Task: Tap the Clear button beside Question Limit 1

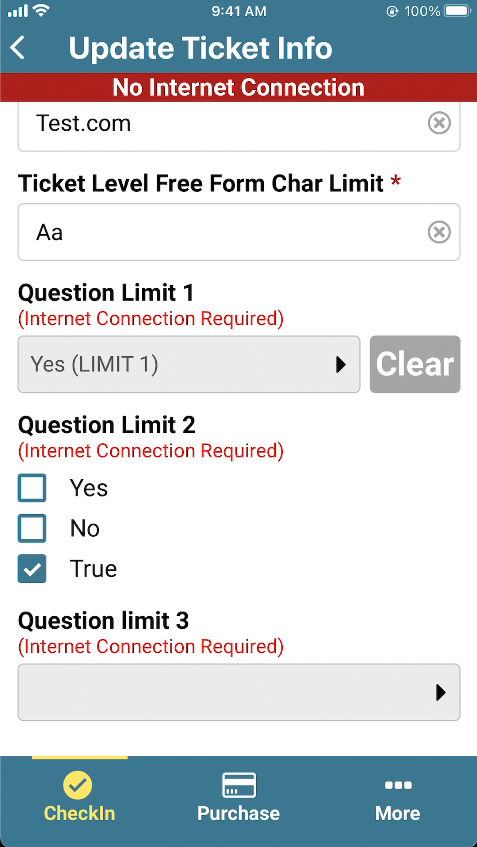Action: pyautogui.click(x=415, y=365)
